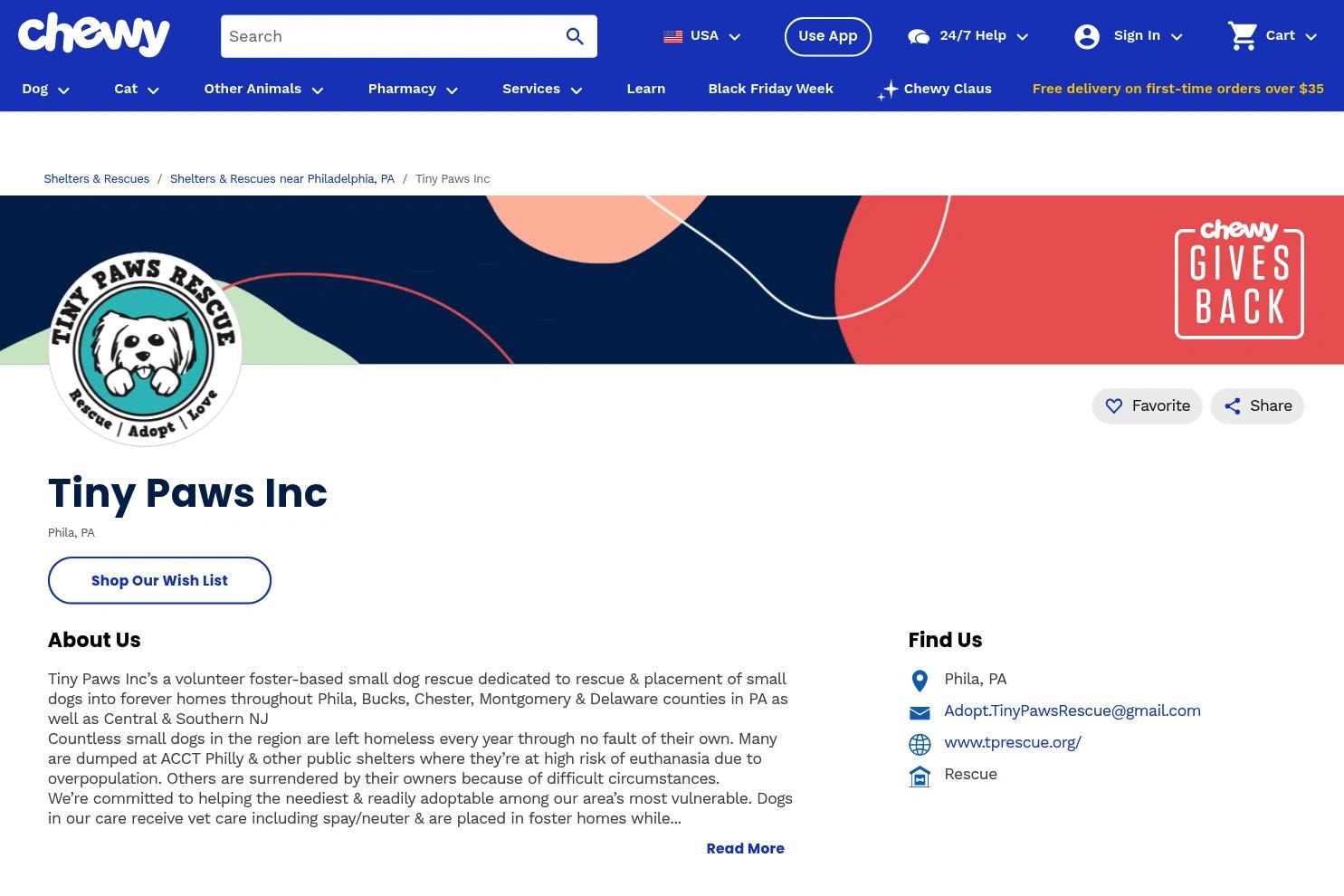Click the Chewy Claus sparkle icon
Screen dimensions: 1344x896
[888, 90]
